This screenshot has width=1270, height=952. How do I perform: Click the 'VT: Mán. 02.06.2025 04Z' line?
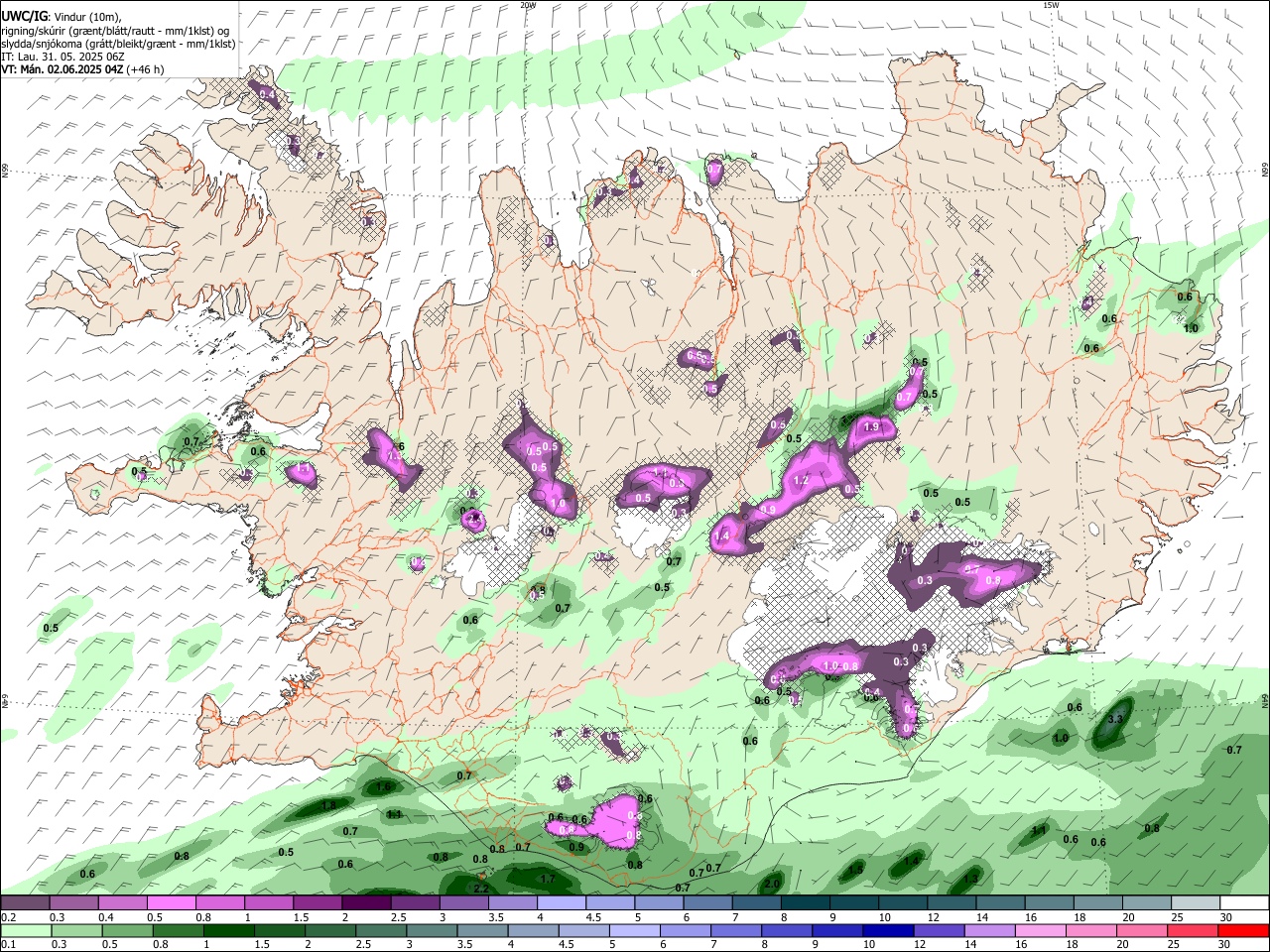tap(62, 69)
